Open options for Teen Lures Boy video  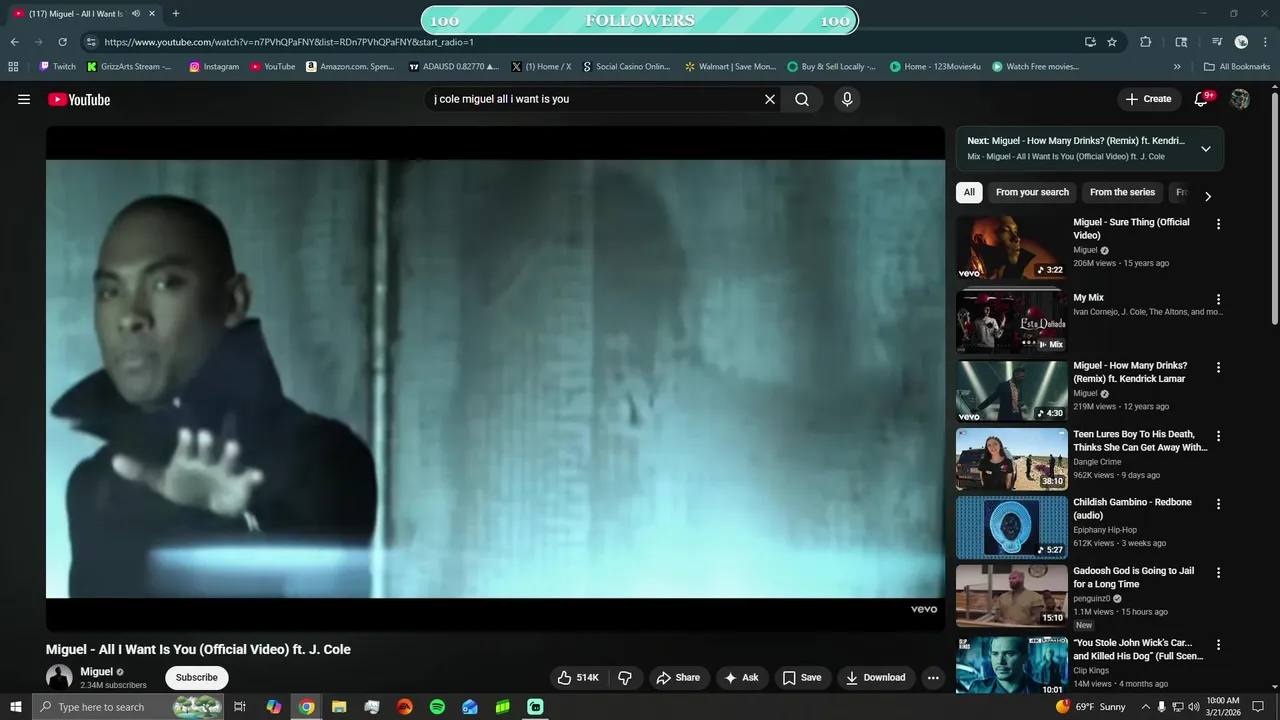(1218, 436)
